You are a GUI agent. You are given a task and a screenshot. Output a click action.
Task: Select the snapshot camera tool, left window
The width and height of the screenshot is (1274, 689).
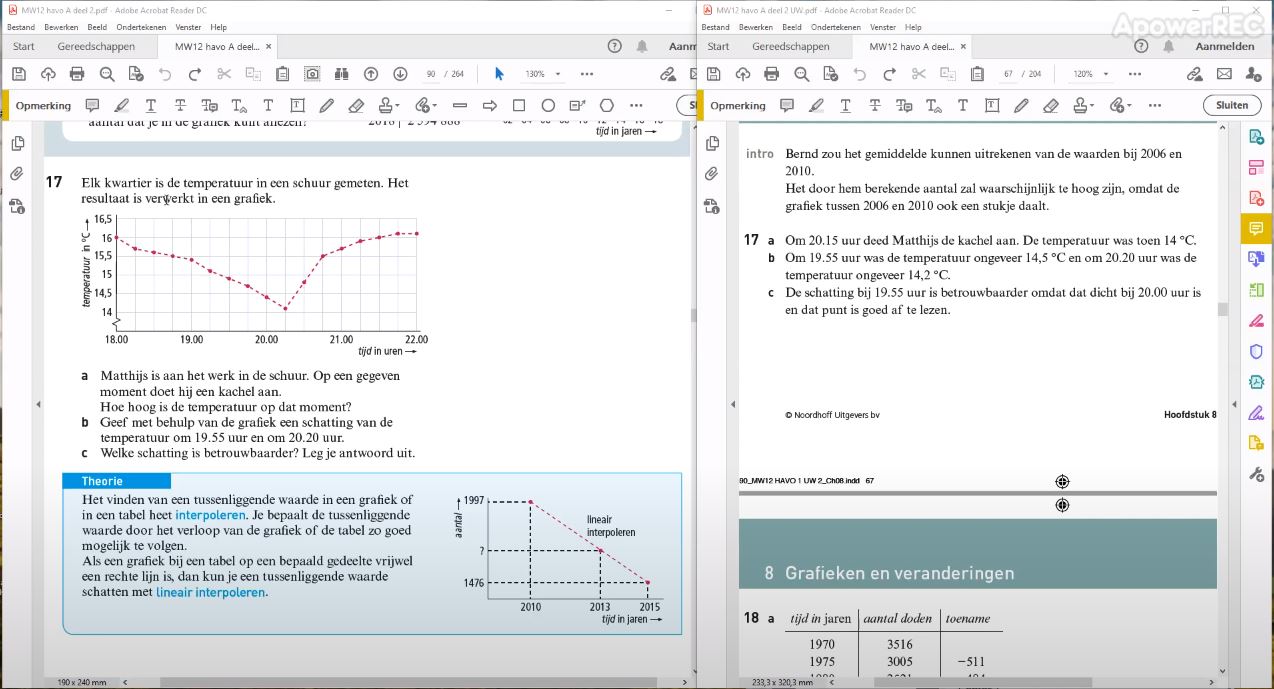pyautogui.click(x=312, y=74)
